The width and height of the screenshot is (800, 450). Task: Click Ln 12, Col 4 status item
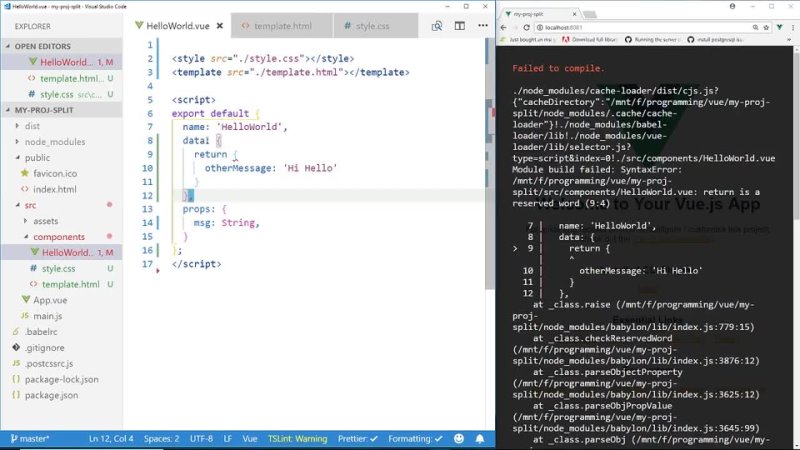(x=111, y=439)
